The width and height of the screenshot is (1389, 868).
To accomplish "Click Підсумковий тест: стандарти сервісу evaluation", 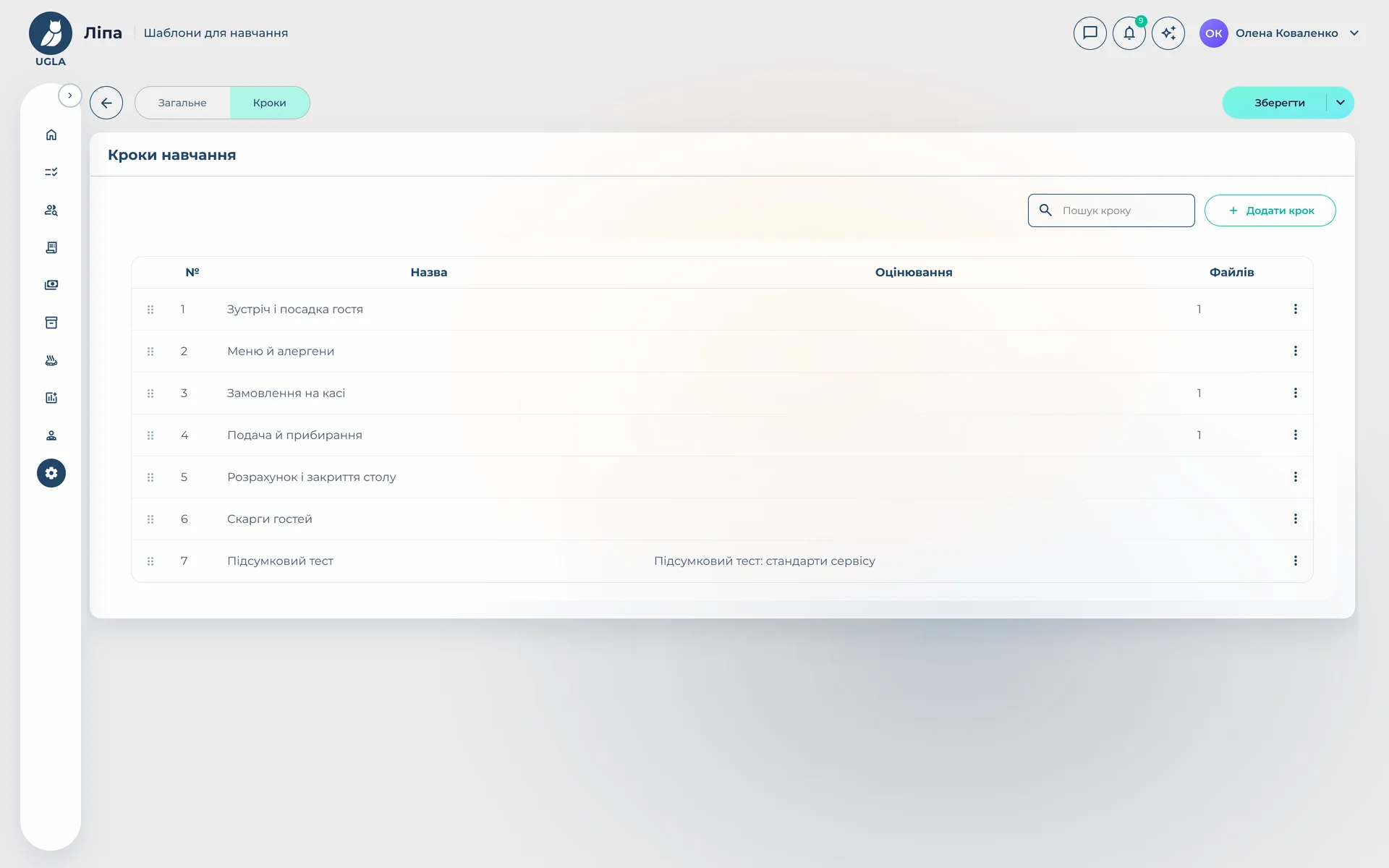I will pyautogui.click(x=765, y=561).
